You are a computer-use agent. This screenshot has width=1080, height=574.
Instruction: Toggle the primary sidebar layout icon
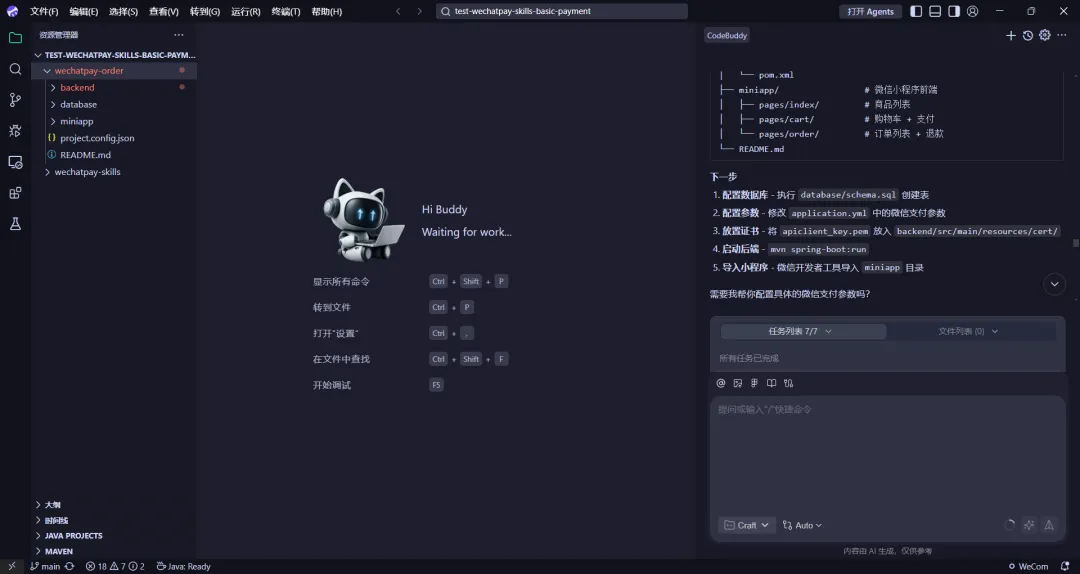(x=916, y=11)
